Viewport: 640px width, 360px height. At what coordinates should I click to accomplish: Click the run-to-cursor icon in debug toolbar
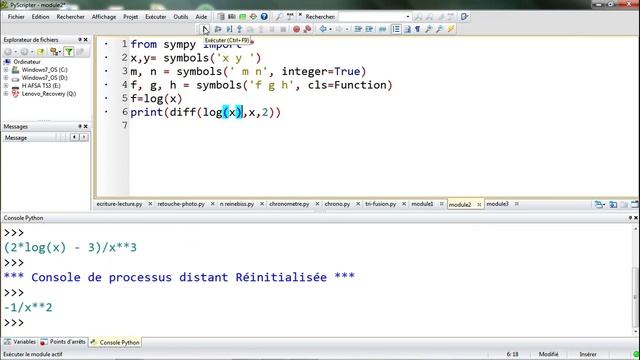[229, 29]
